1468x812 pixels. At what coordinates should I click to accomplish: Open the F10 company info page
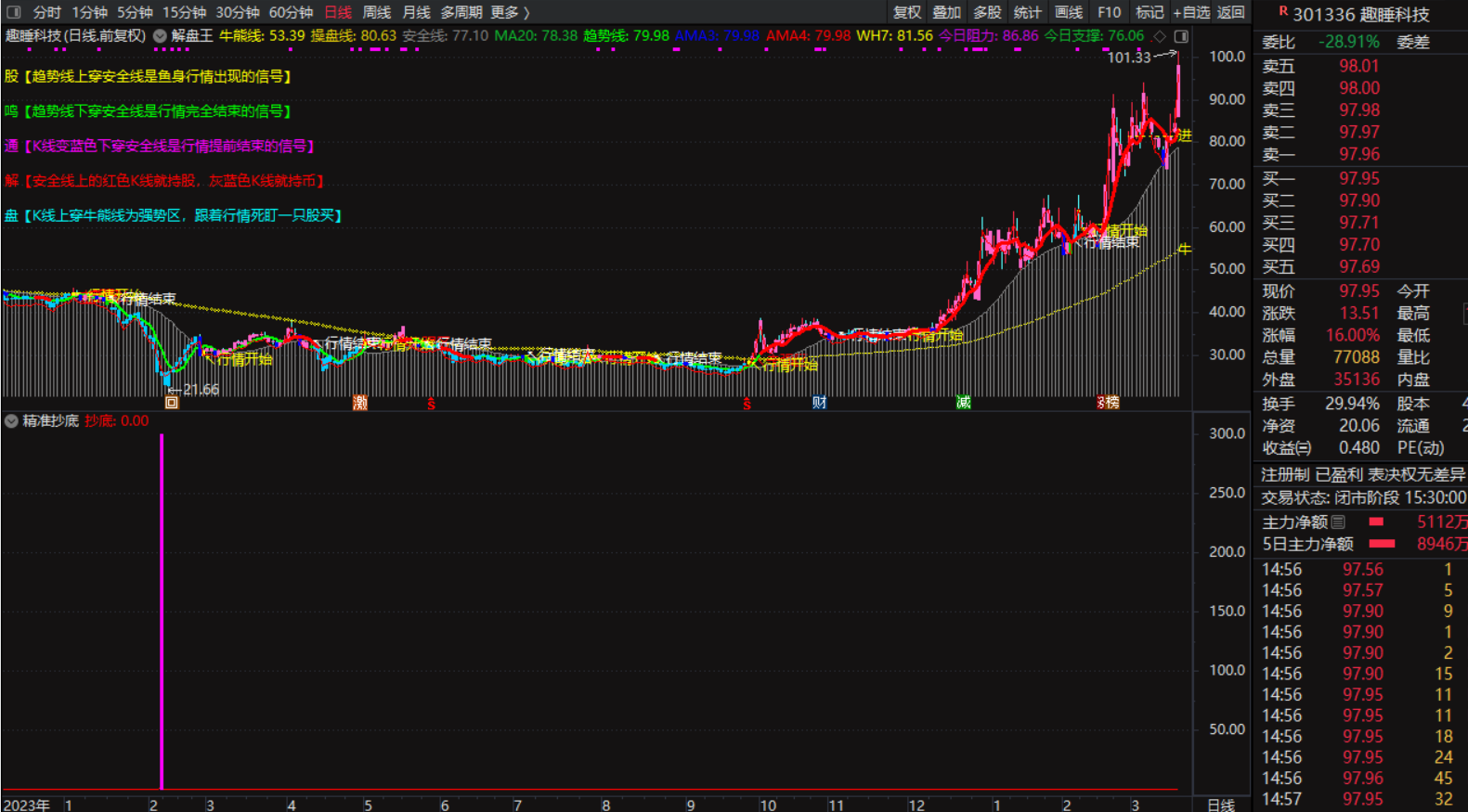click(1109, 12)
